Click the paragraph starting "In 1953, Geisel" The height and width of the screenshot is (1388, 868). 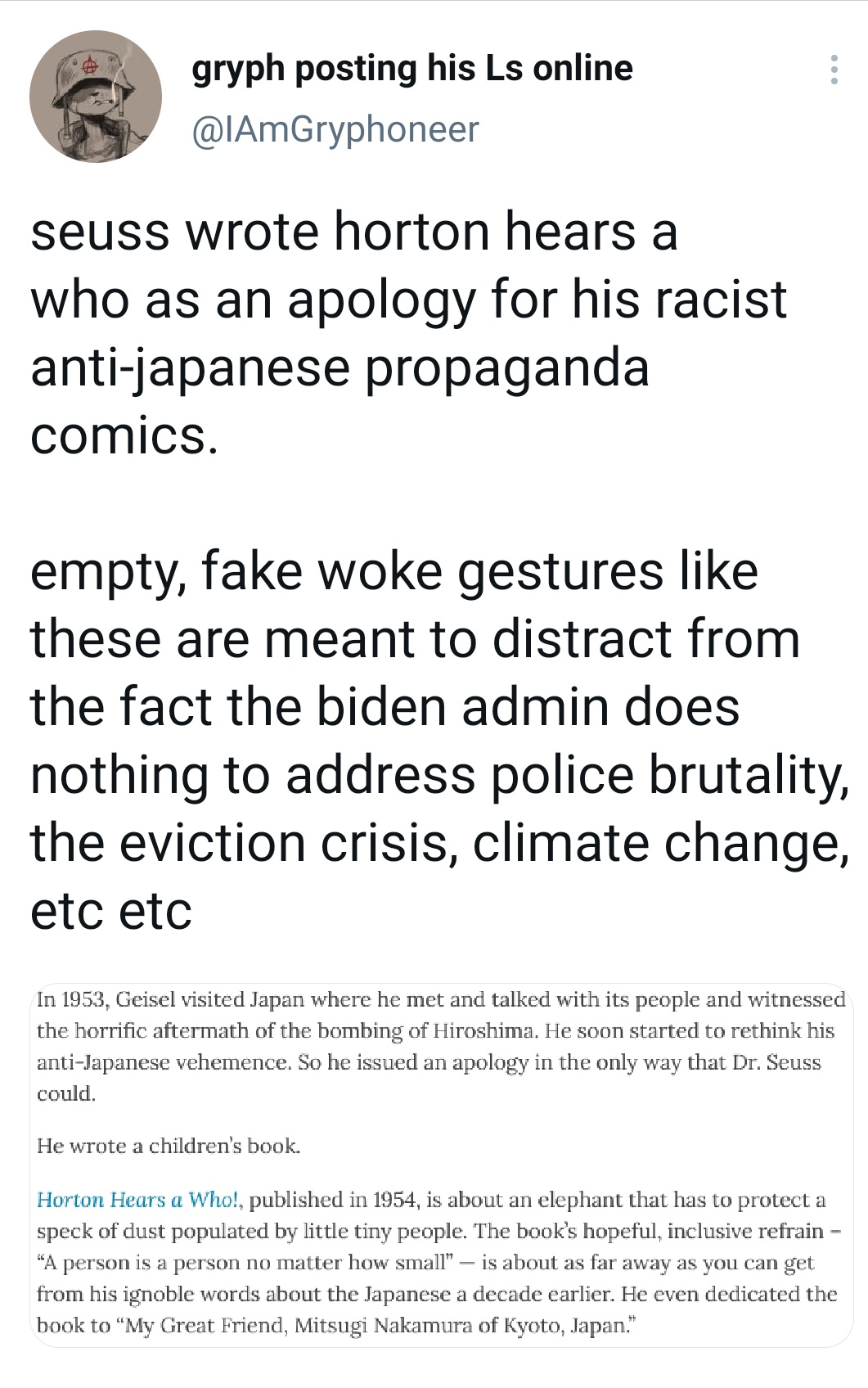click(x=440, y=1046)
